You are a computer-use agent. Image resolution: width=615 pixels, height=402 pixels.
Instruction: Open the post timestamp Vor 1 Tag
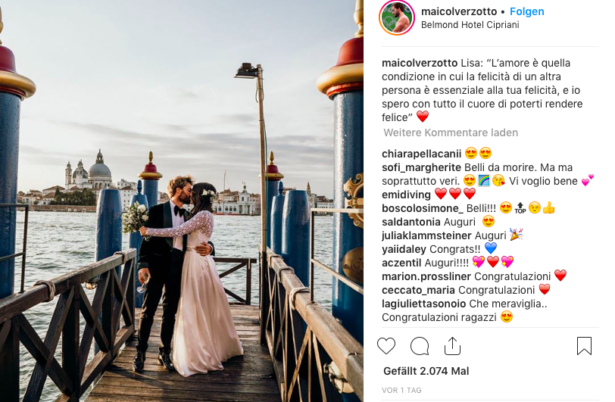pyautogui.click(x=402, y=390)
